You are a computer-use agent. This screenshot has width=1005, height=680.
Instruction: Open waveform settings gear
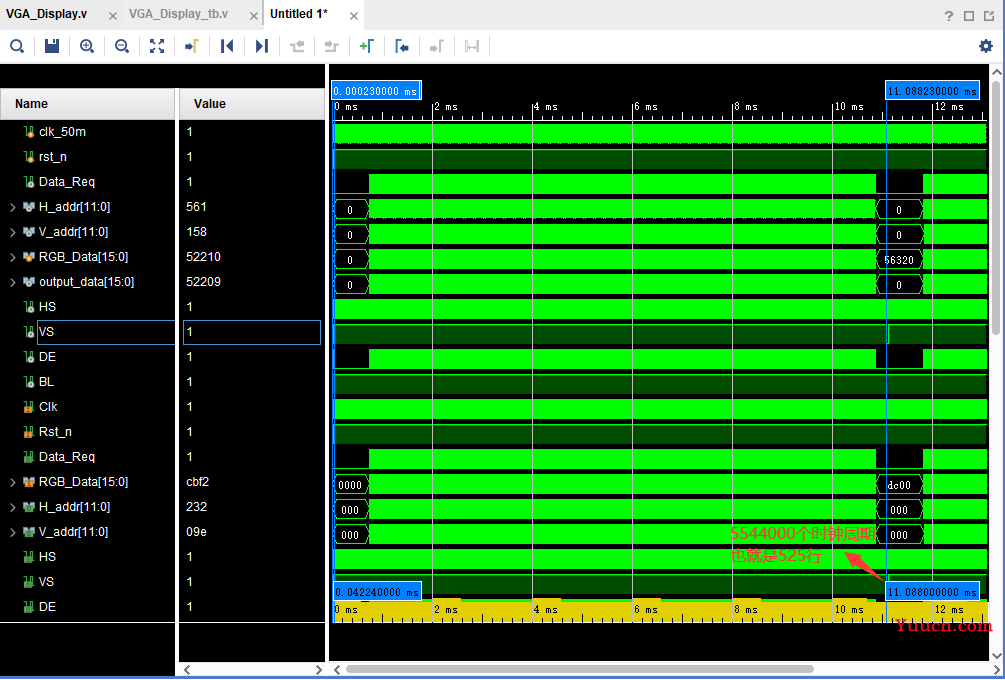pyautogui.click(x=986, y=46)
